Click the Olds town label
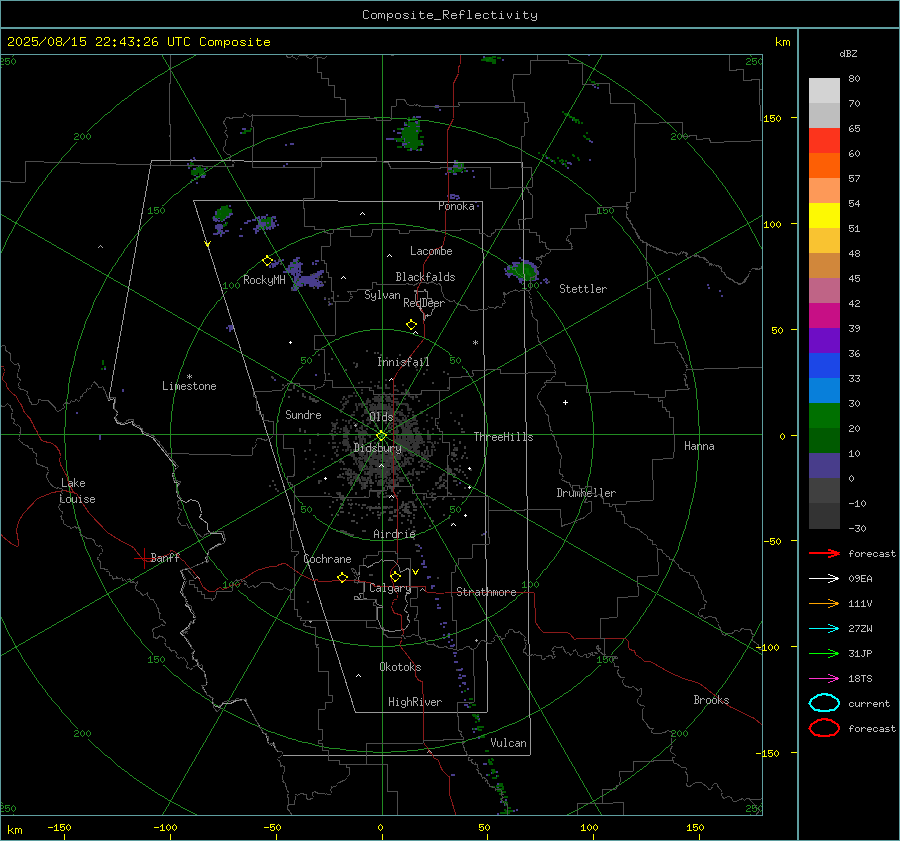Screen dimensions: 900x841 (381, 417)
